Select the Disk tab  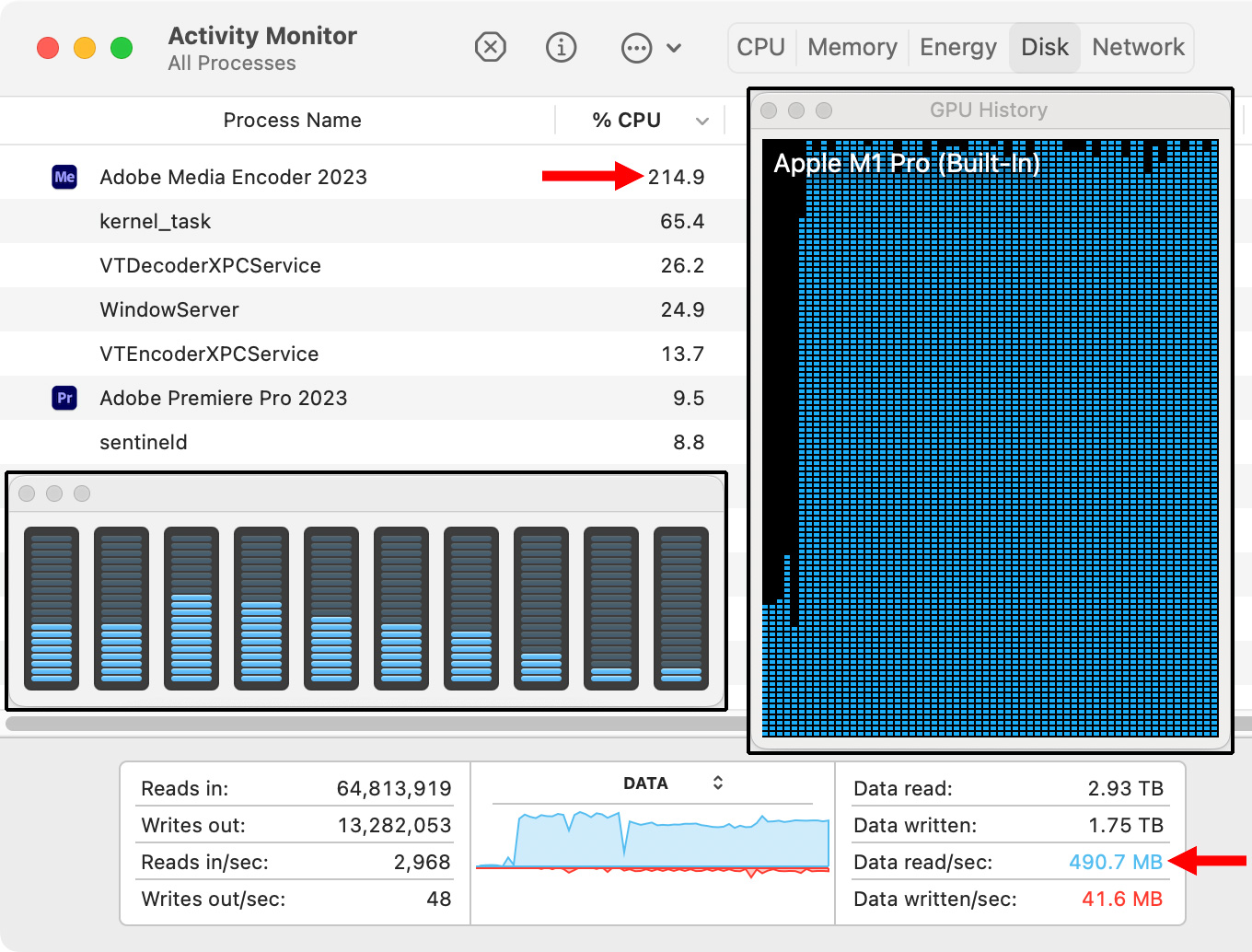click(1045, 47)
